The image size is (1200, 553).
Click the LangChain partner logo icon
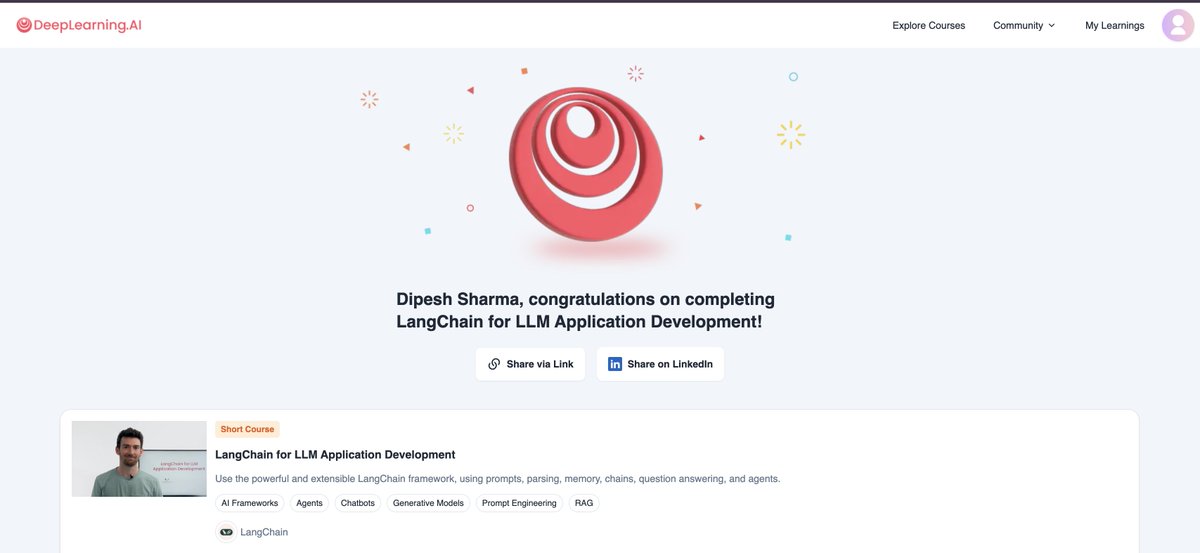pyautogui.click(x=226, y=532)
